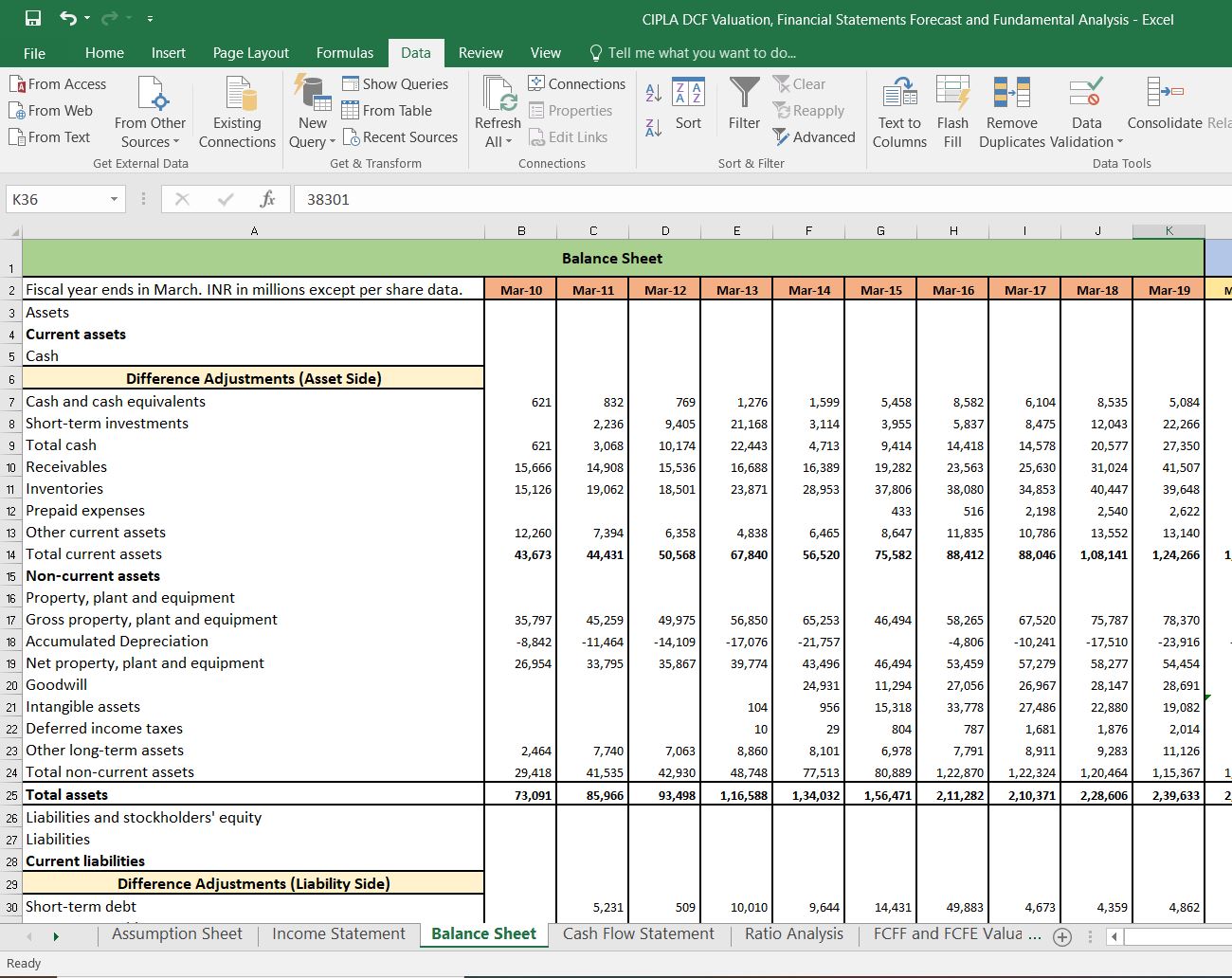Click the Clear filter button

pos(799,84)
